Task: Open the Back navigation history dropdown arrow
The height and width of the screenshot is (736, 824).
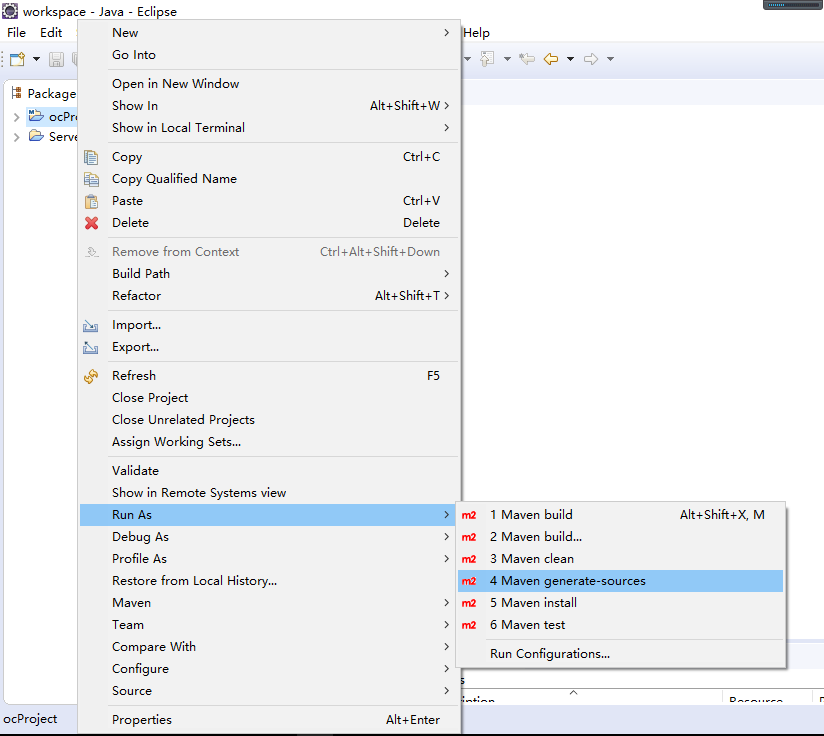Action: pyautogui.click(x=570, y=59)
